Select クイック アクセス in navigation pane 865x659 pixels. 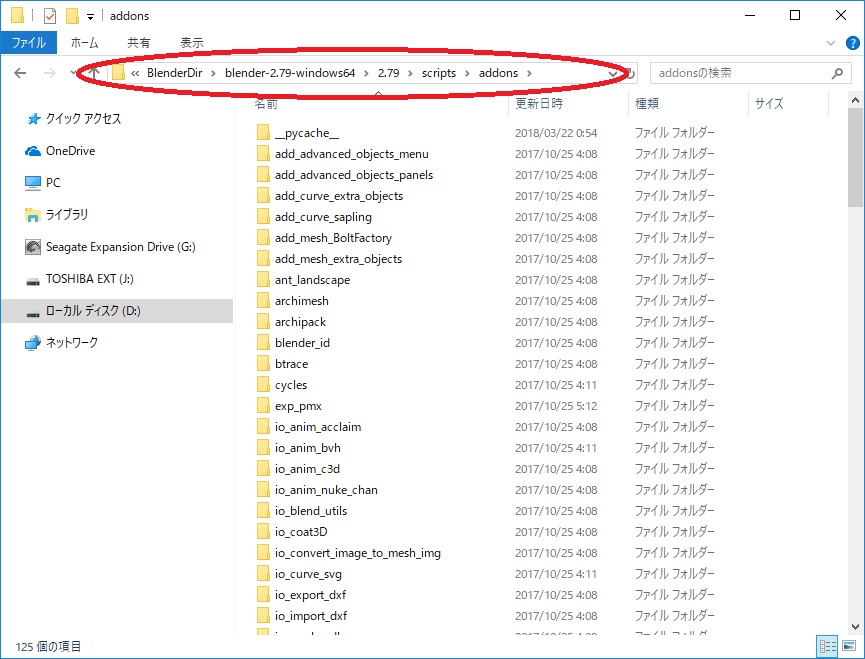83,119
